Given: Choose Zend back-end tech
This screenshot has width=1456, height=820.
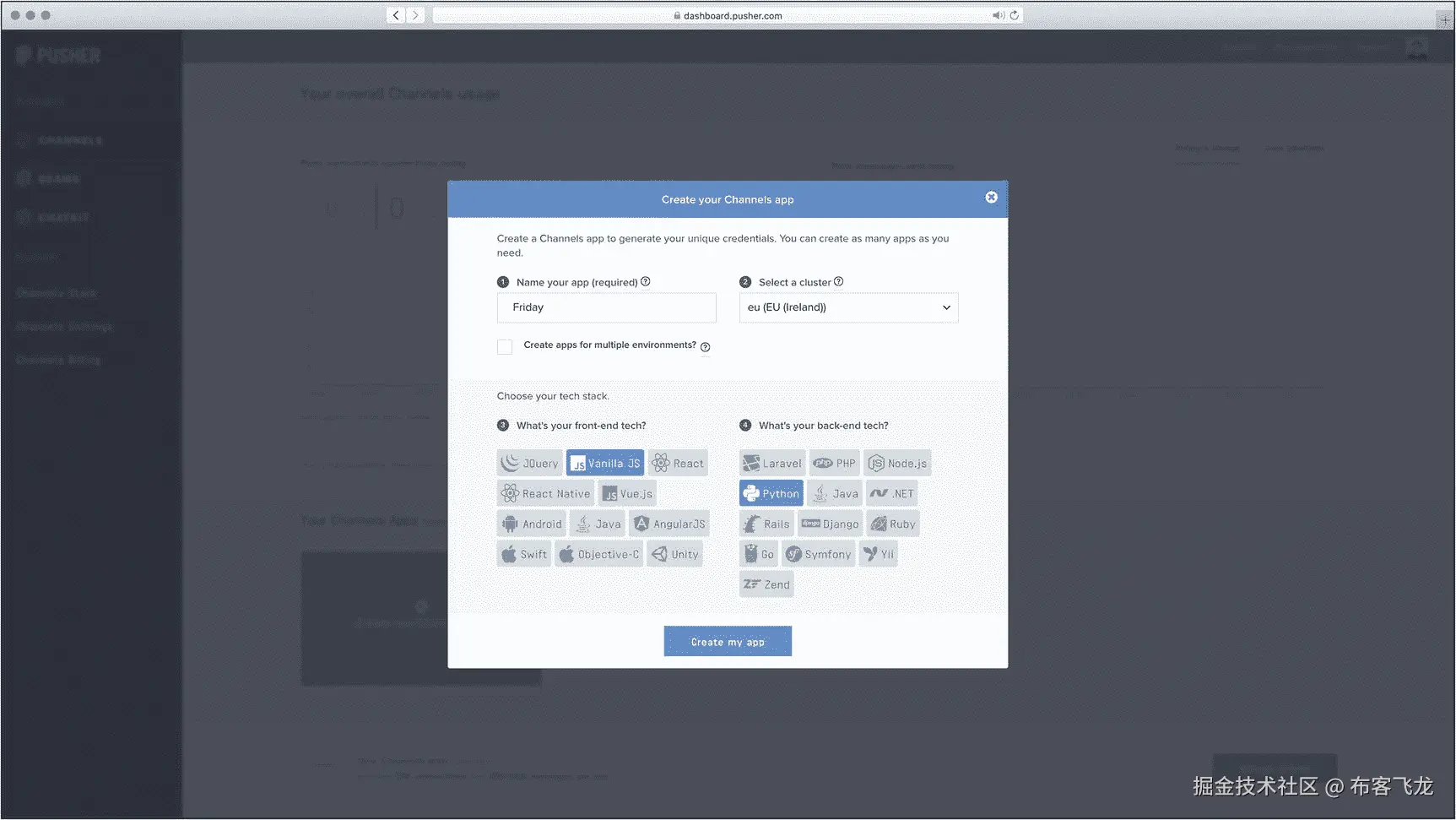Looking at the screenshot, I should coord(766,584).
